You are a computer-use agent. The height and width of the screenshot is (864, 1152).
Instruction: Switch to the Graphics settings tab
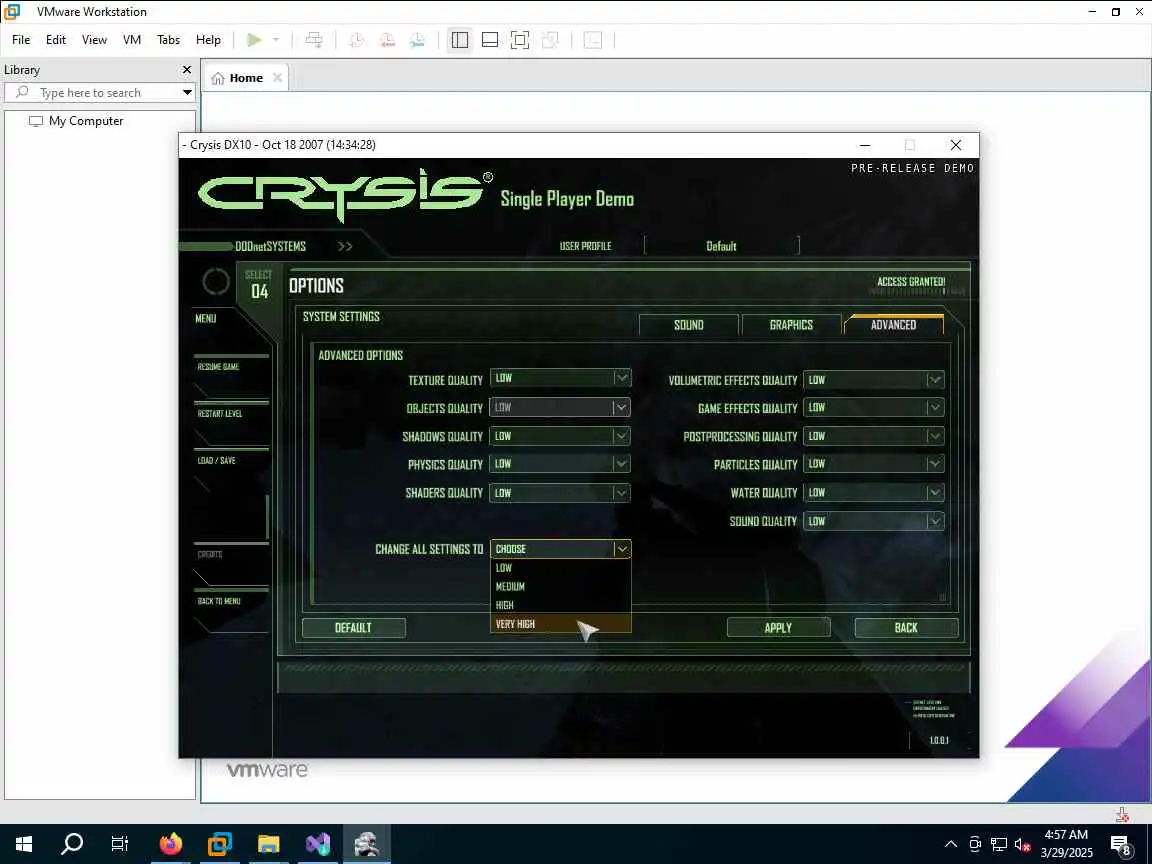pyautogui.click(x=791, y=325)
